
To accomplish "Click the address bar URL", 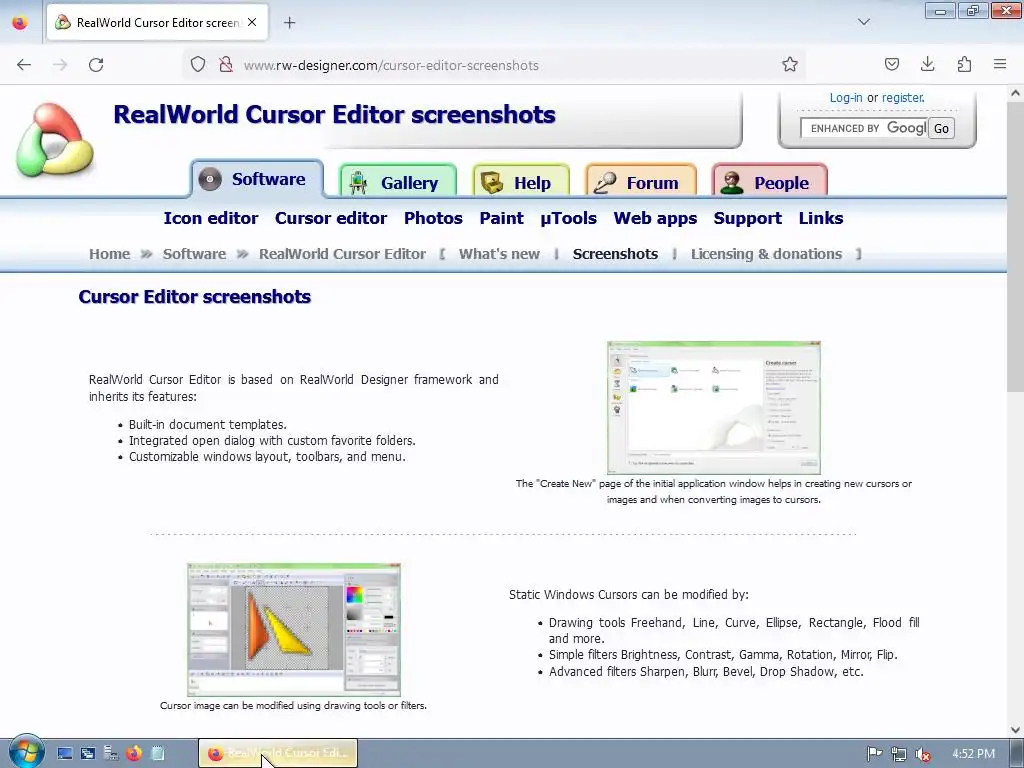I will (x=391, y=65).
